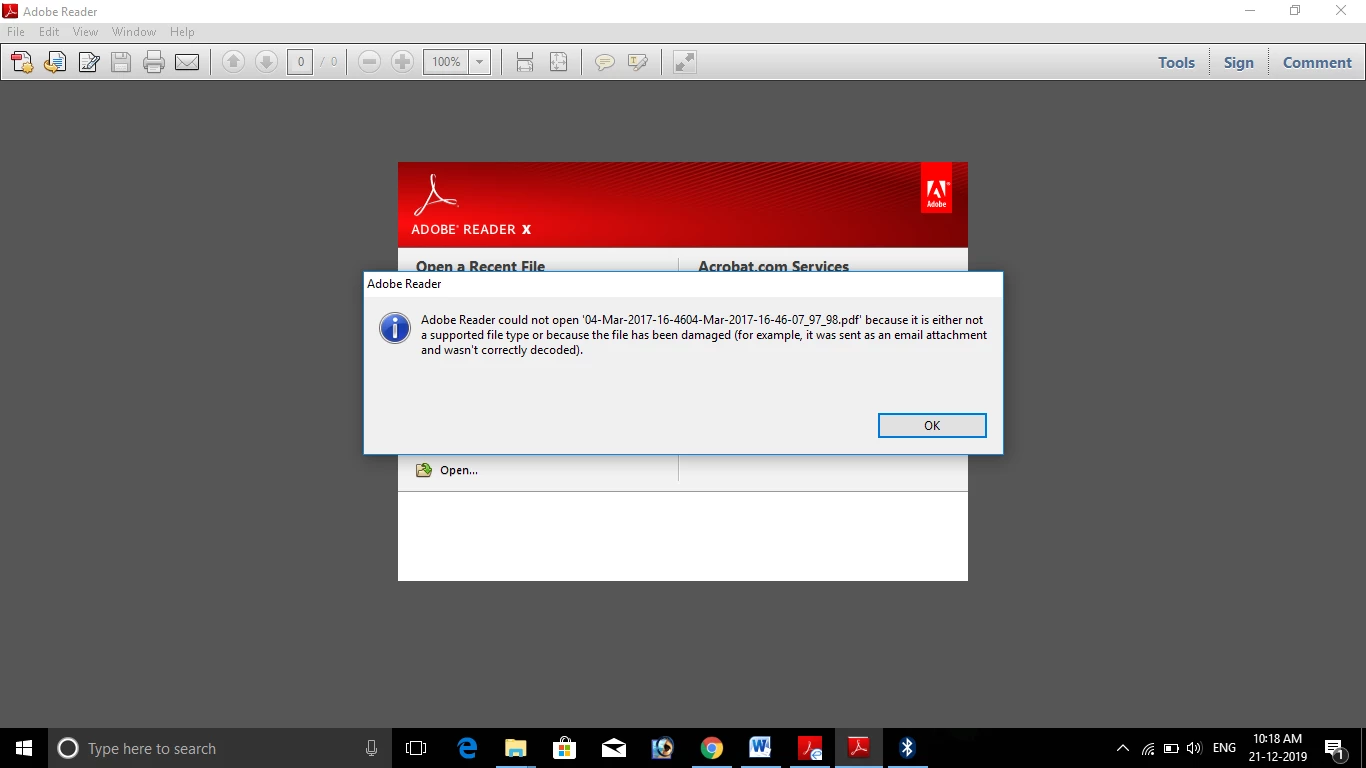Open the Sign pane
Screen dimensions: 1366x768
point(1238,62)
